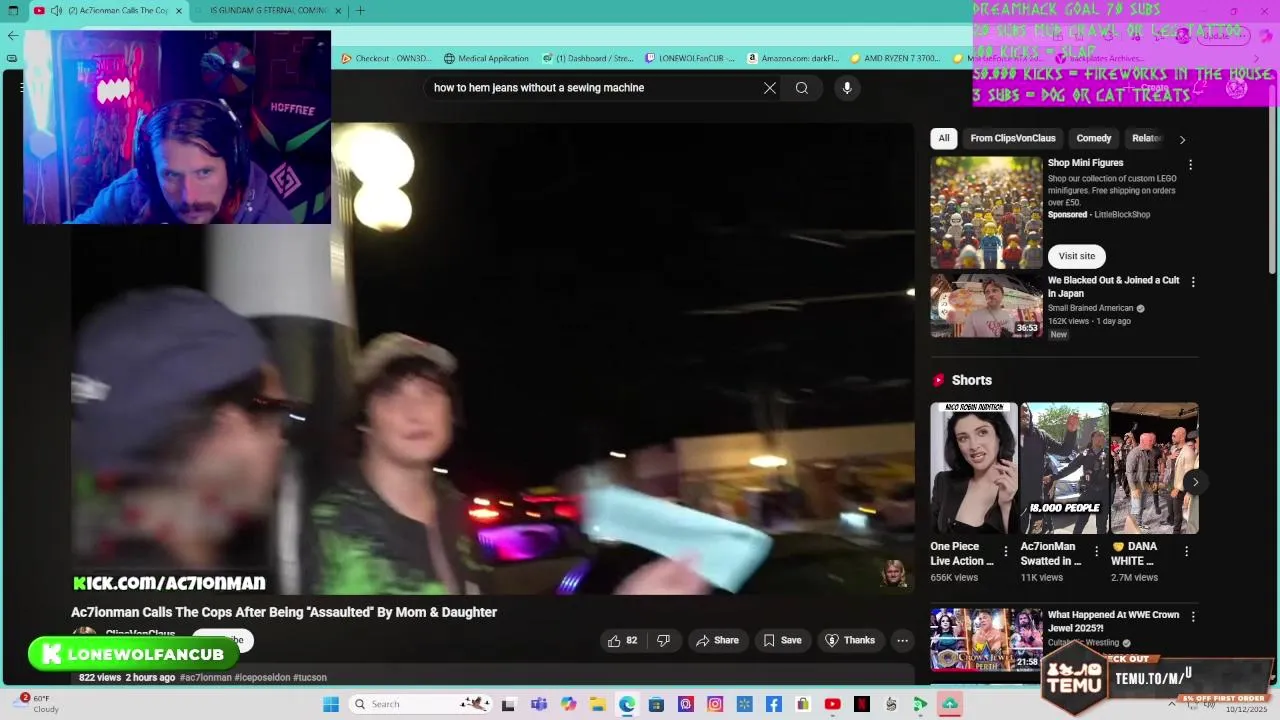Open more actions ellipsis beside Thanks
This screenshot has width=1280, height=720.
[x=902, y=640]
